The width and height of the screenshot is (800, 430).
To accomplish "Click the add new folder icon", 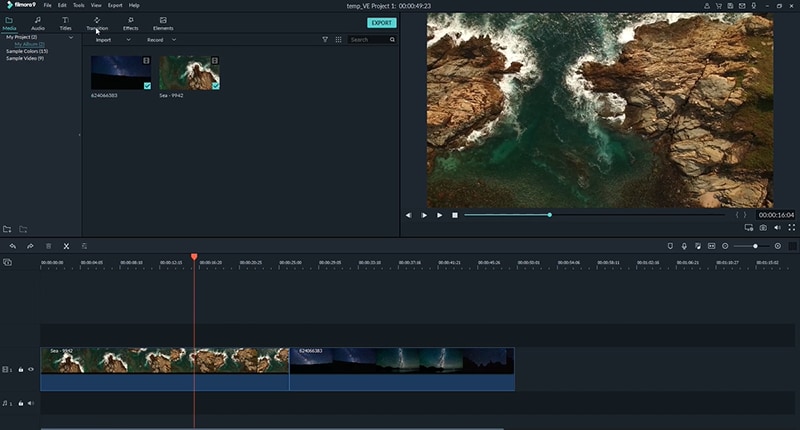I will coord(7,230).
